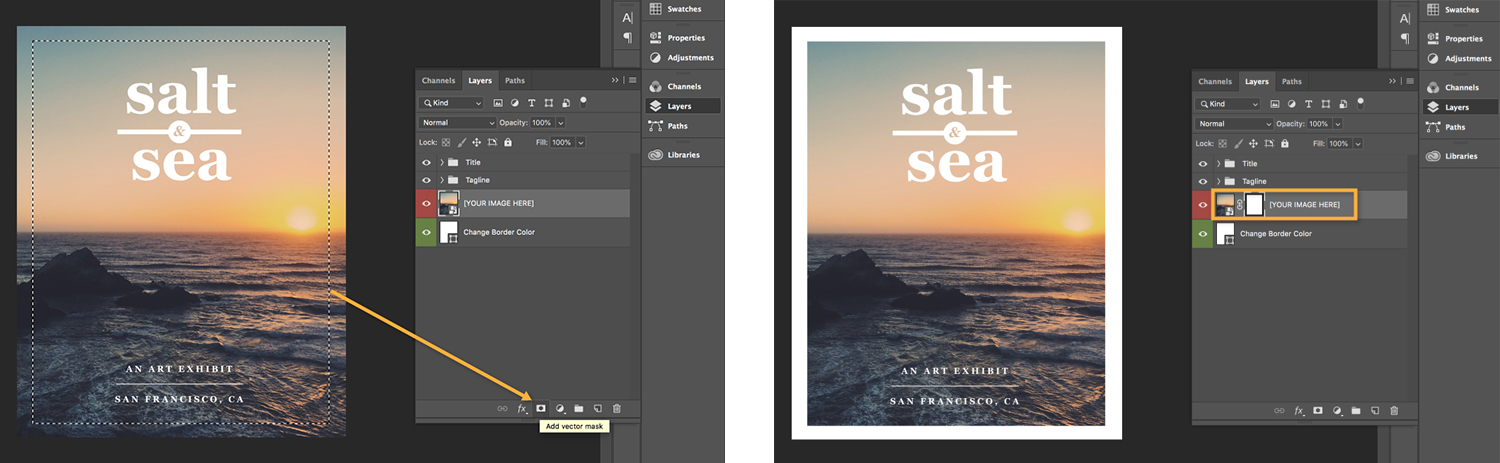Click the Add vector mask button under the tooltip arrow
This screenshot has width=1500, height=463.
[x=541, y=408]
